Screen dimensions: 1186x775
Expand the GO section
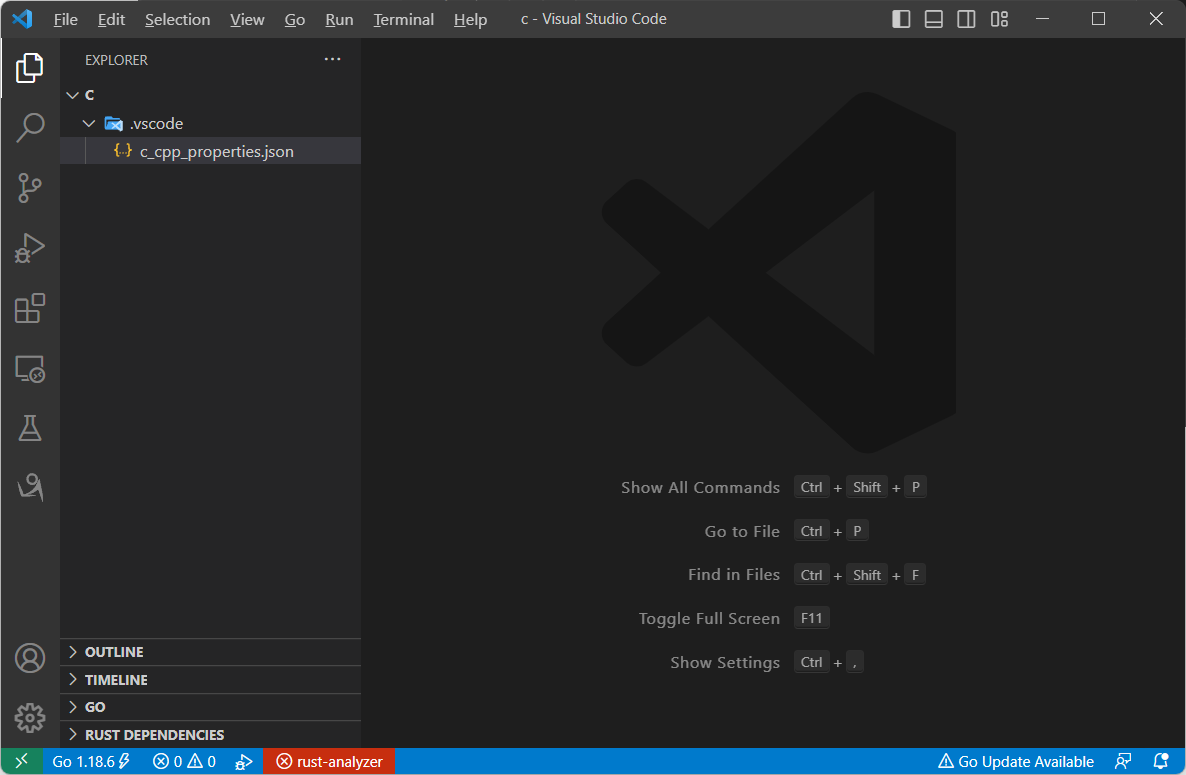tap(210, 707)
